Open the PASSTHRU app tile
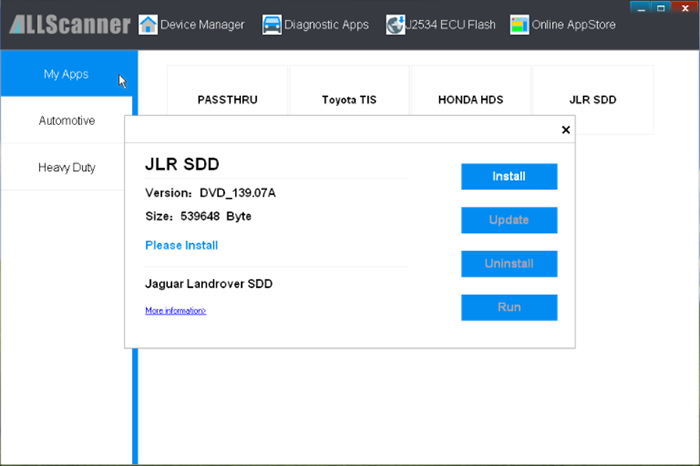The image size is (700, 466). (227, 100)
